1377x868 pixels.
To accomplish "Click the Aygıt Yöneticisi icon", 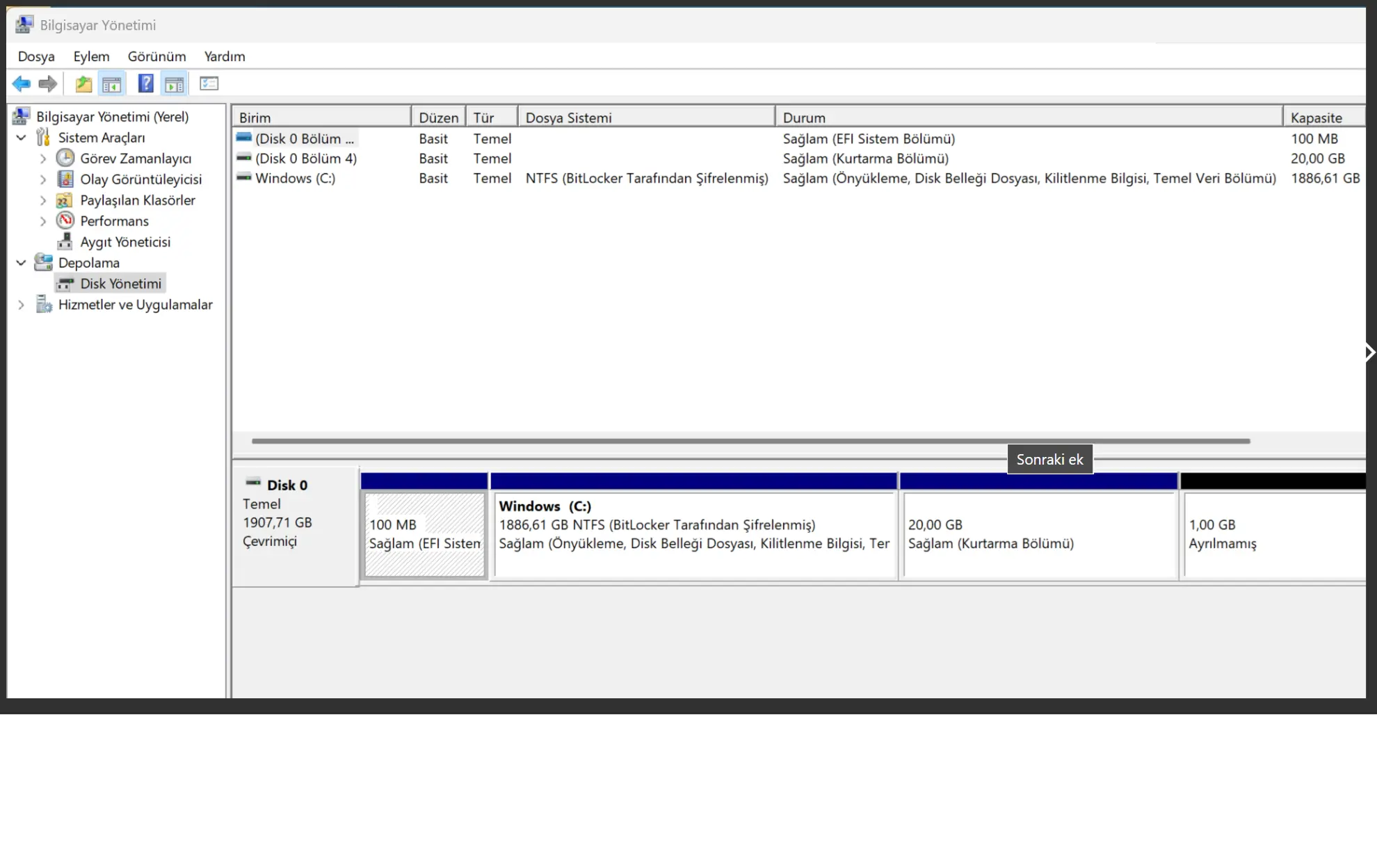I will click(x=65, y=241).
